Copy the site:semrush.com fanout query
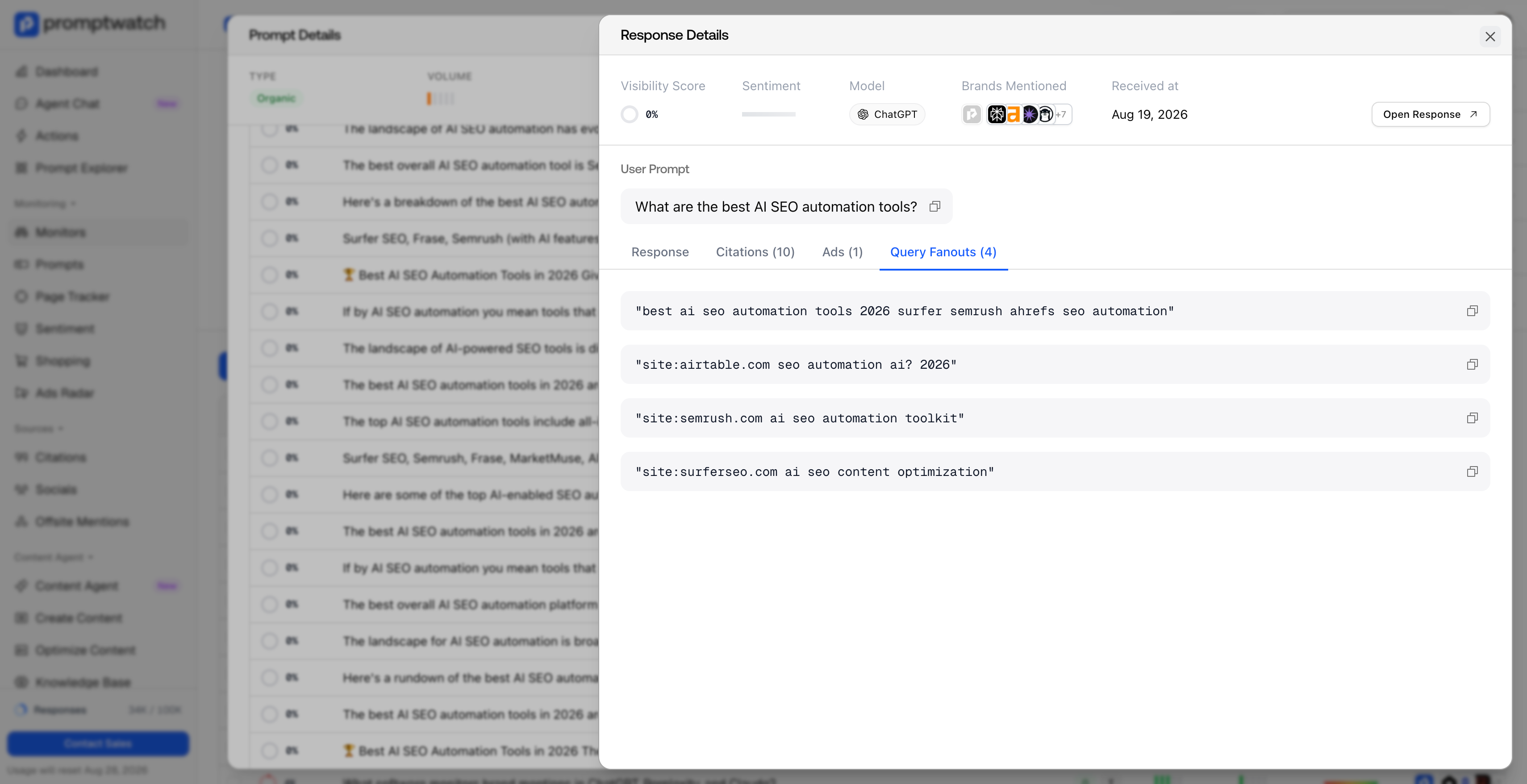The image size is (1527, 784). pyautogui.click(x=1472, y=418)
